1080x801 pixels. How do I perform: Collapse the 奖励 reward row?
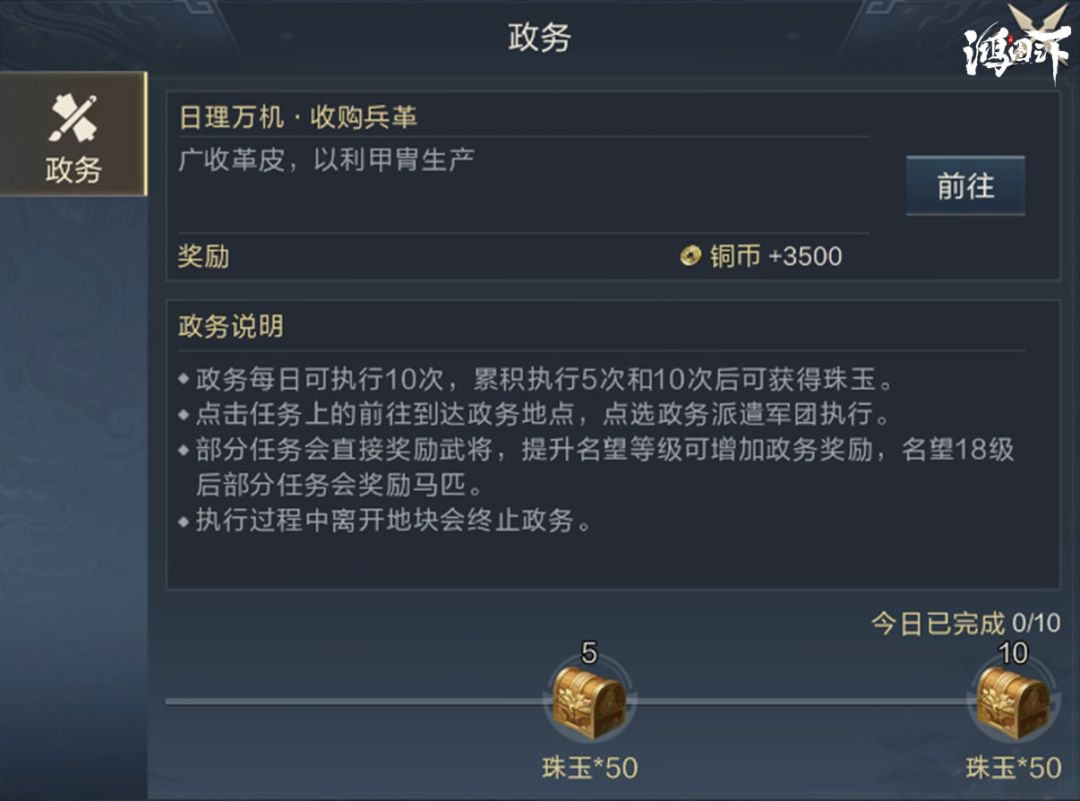point(199,257)
